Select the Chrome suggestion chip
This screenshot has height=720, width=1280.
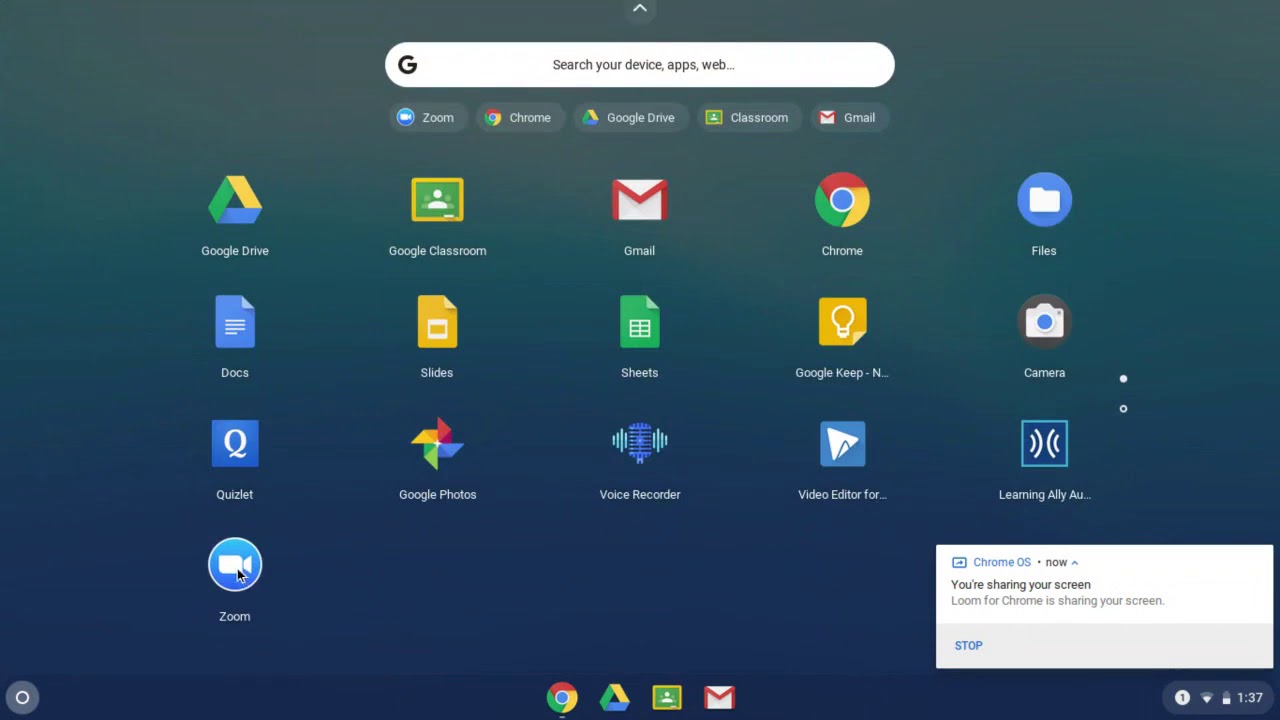(x=519, y=118)
